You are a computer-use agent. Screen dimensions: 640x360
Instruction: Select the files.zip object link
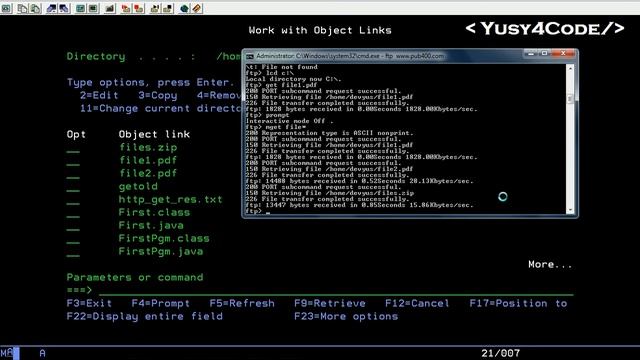tap(148, 147)
